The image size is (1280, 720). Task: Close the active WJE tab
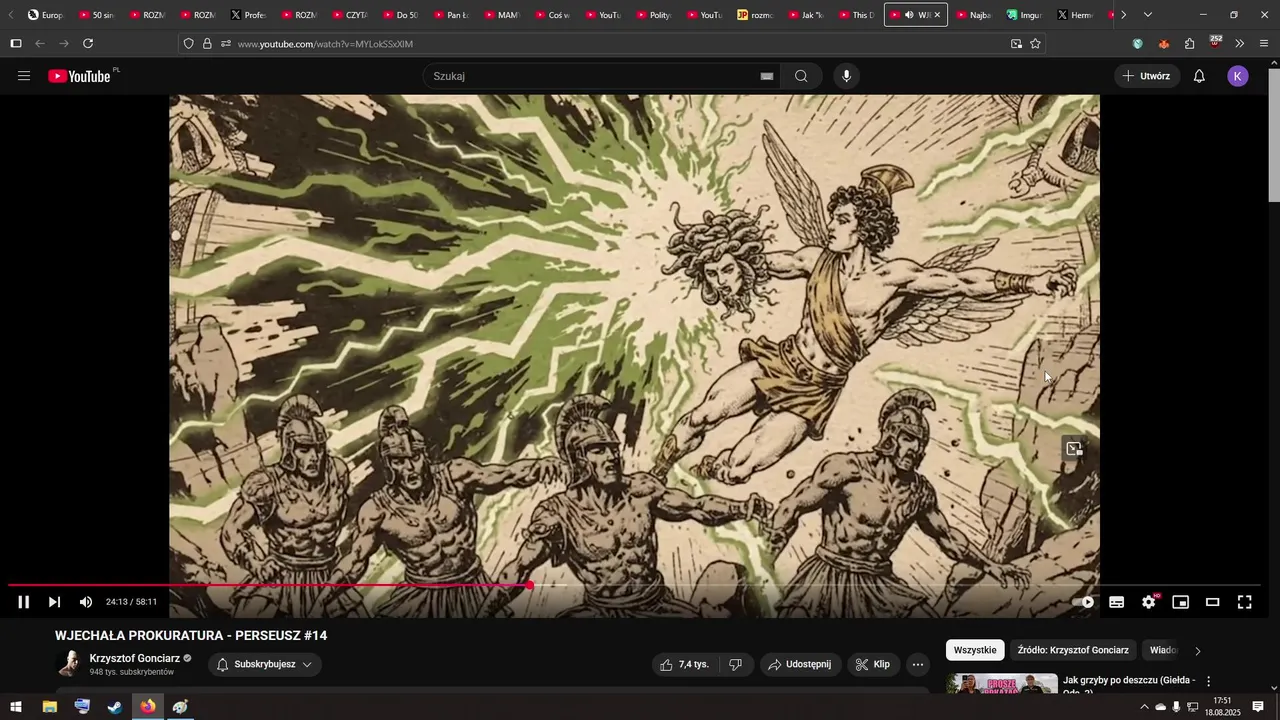[x=937, y=15]
